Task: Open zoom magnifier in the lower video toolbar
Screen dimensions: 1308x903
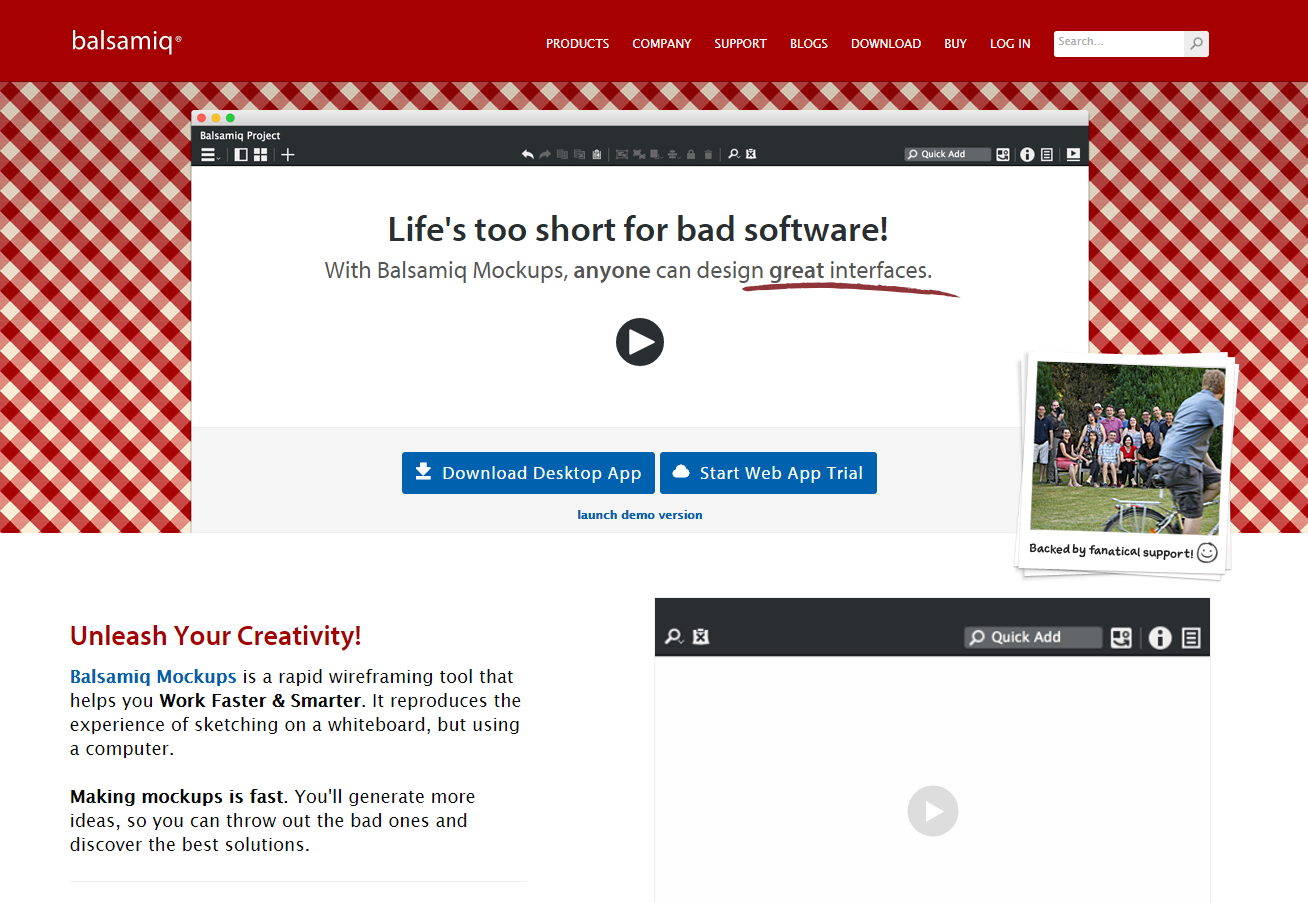Action: (x=675, y=637)
